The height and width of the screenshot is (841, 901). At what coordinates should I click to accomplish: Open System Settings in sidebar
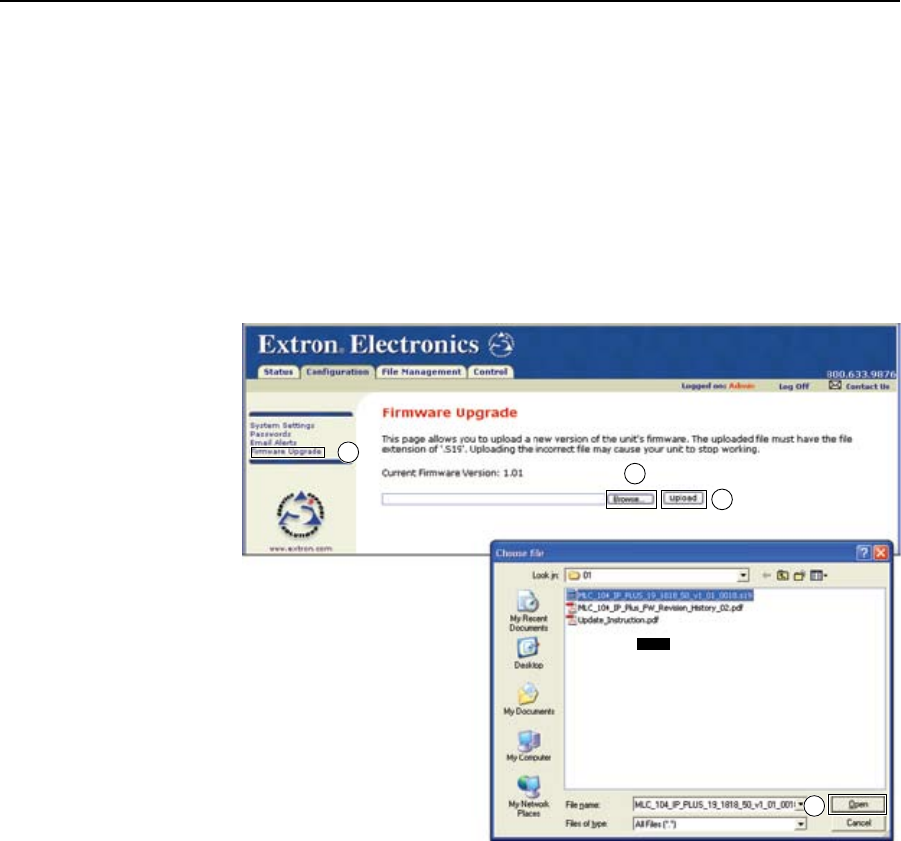click(282, 426)
